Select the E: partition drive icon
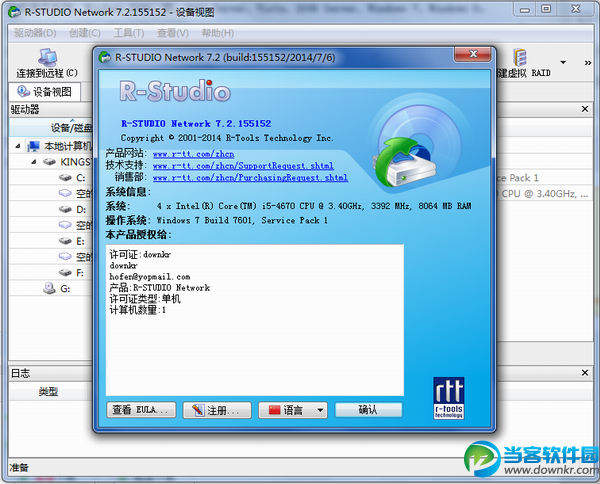The image size is (600, 484). (65, 241)
